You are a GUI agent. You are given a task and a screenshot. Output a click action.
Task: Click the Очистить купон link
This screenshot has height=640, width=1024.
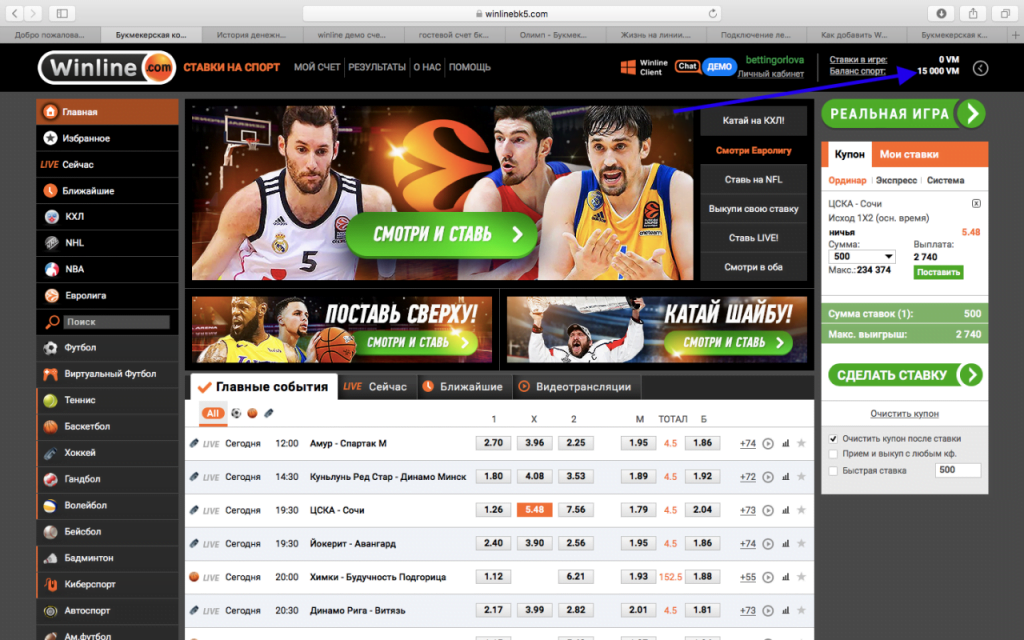[904, 413]
